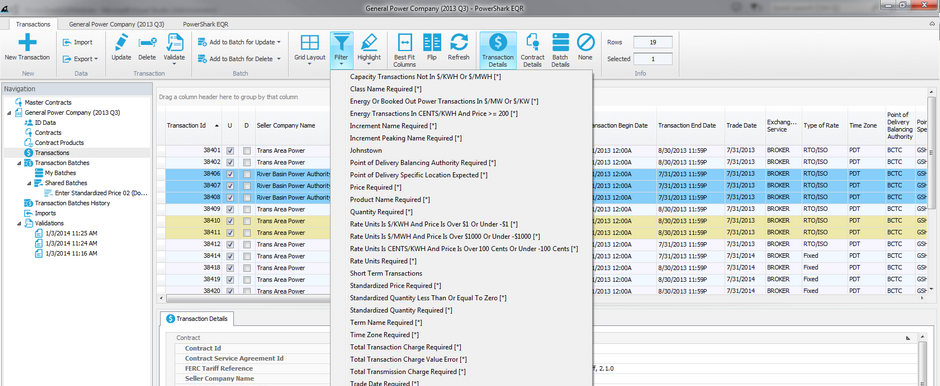Collapse General Power Company tree node

8,113
